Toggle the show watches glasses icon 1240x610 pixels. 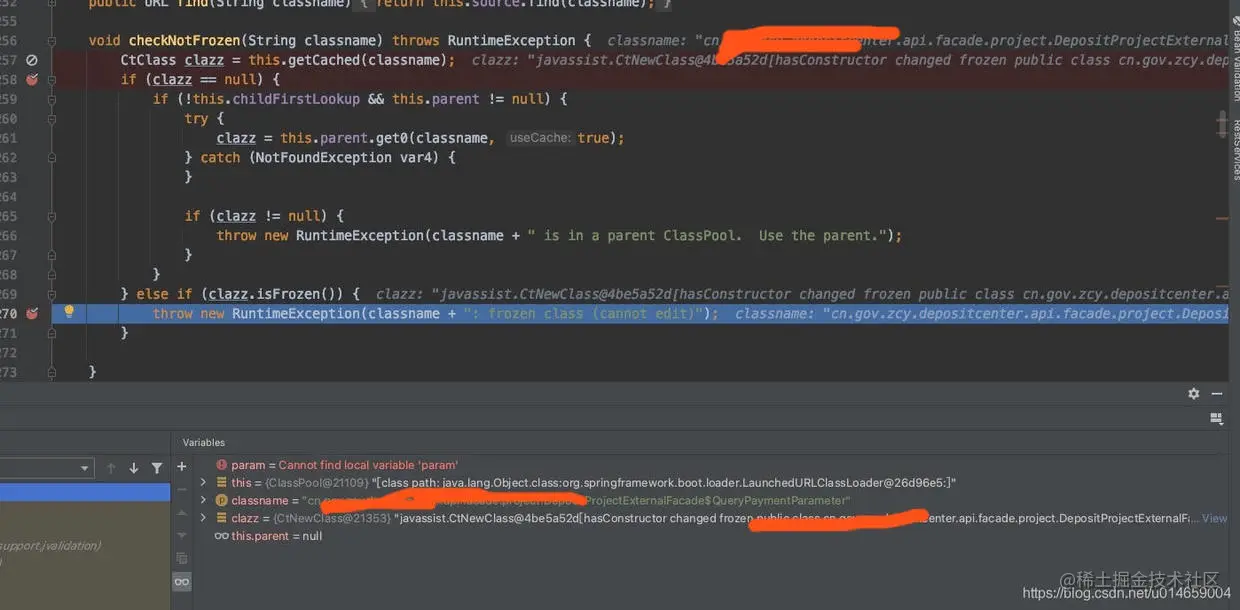(x=181, y=581)
